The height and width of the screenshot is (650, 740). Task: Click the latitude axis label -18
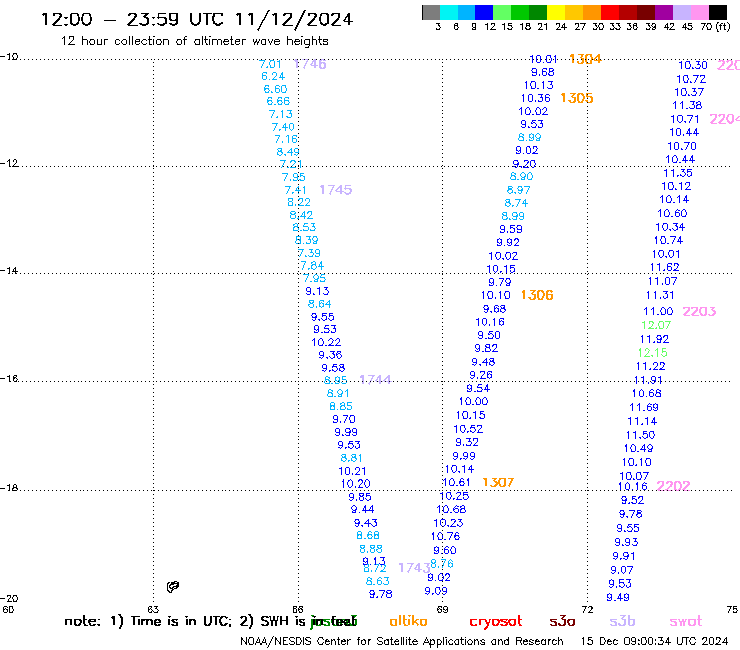coord(9,488)
